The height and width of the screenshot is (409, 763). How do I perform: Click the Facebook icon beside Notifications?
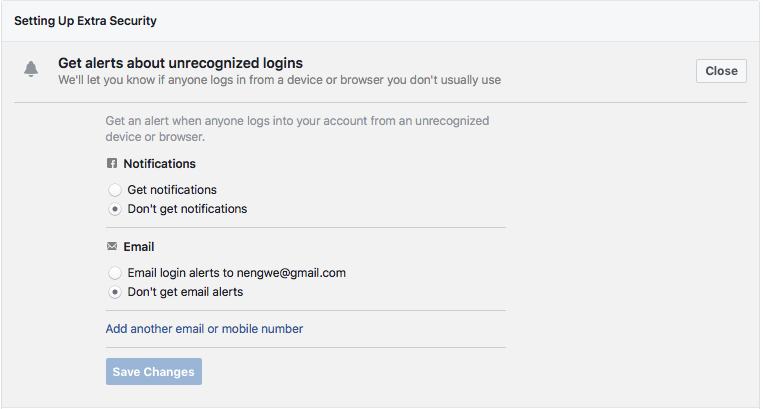pos(112,163)
